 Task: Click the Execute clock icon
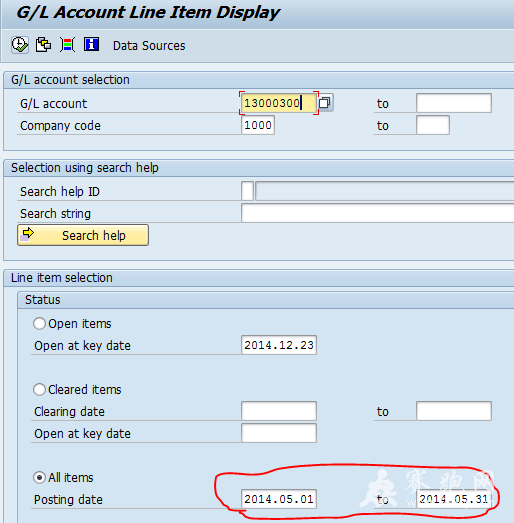tap(20, 45)
